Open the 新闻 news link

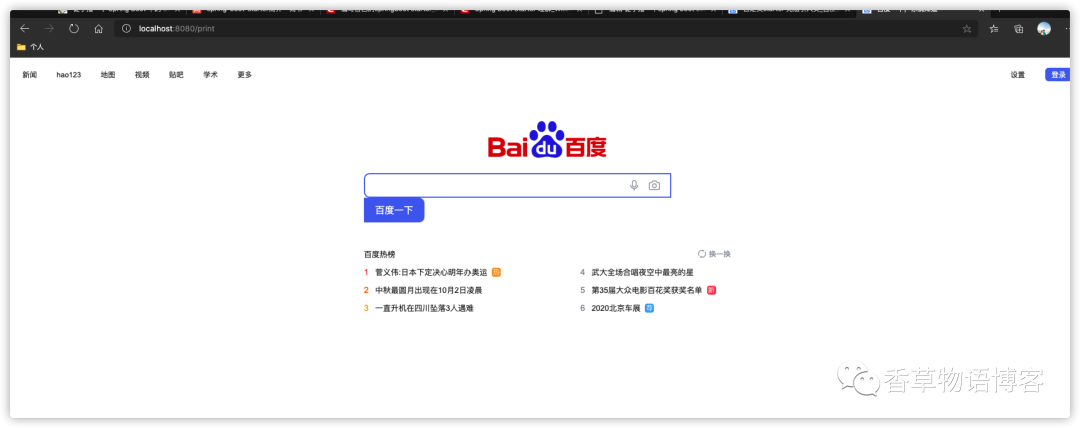[x=30, y=75]
